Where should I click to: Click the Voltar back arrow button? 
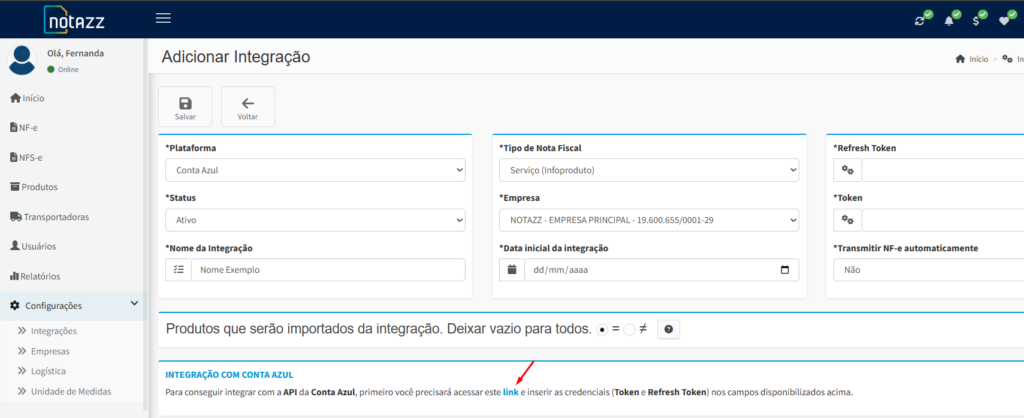pos(247,107)
